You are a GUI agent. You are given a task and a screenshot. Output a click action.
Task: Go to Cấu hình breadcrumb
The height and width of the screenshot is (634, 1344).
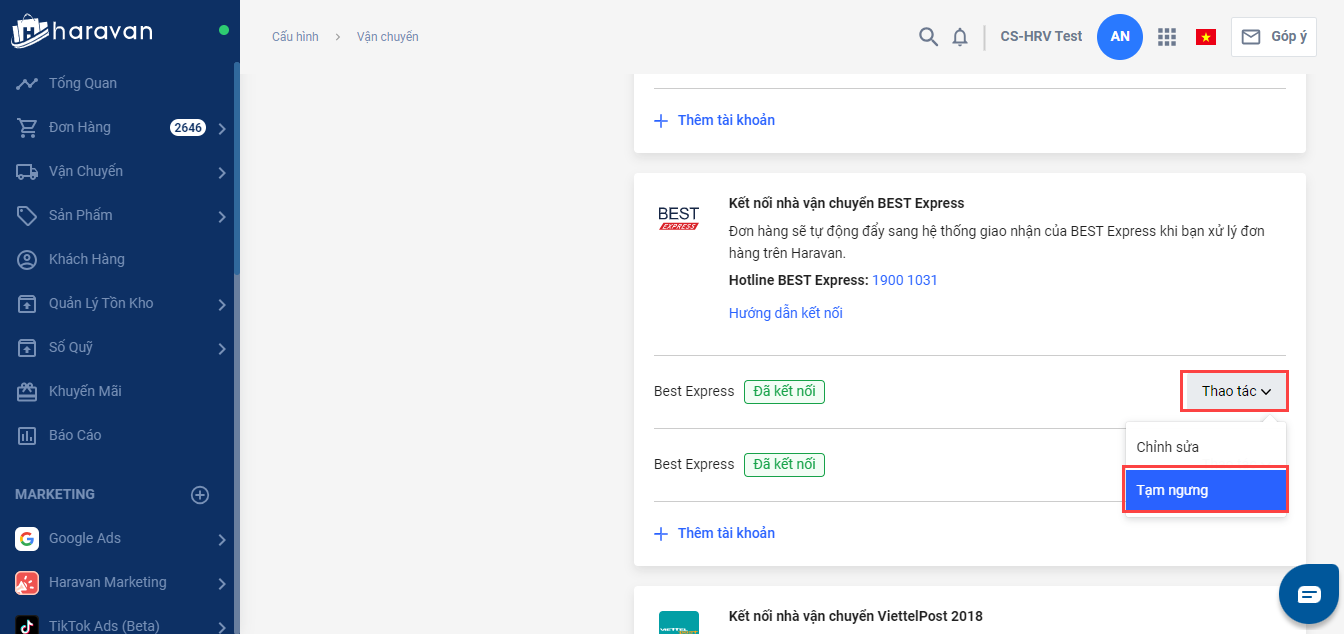pos(295,37)
